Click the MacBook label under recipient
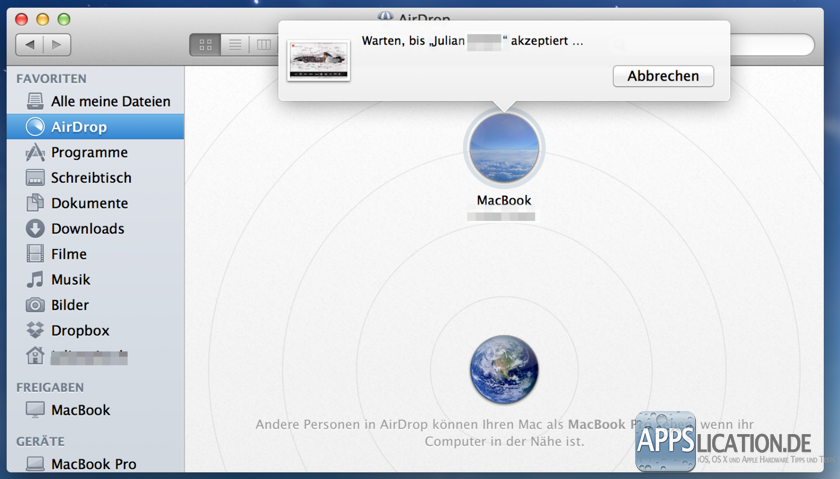Screen dimensions: 840x479 (x=504, y=200)
